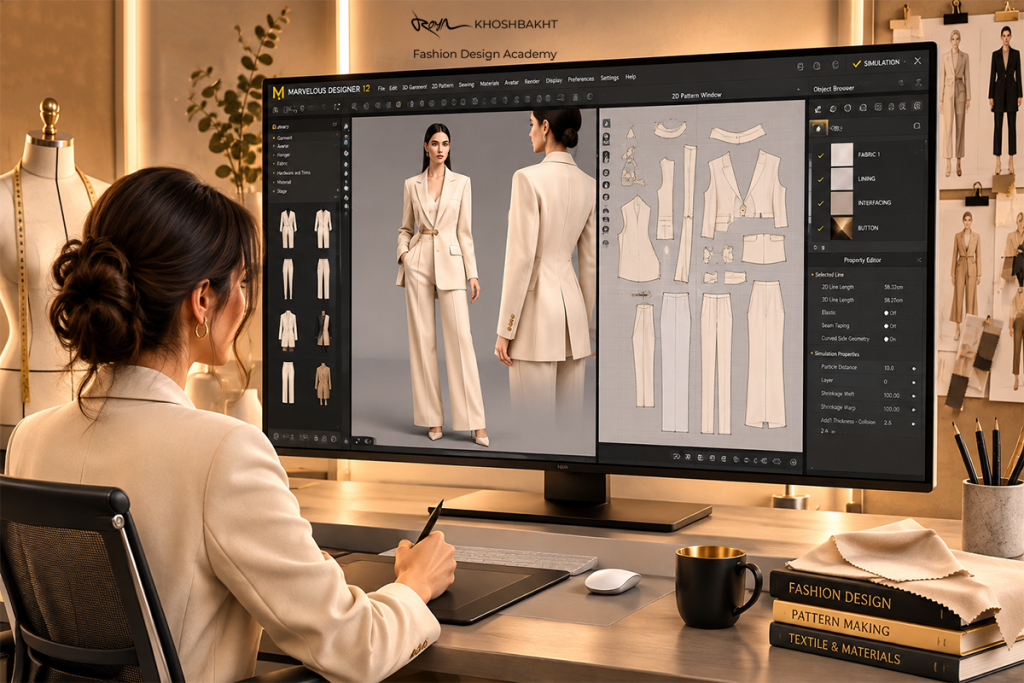Screen dimensions: 1024x683
Task: Click the first icon in the main toolbar
Action: (276, 110)
